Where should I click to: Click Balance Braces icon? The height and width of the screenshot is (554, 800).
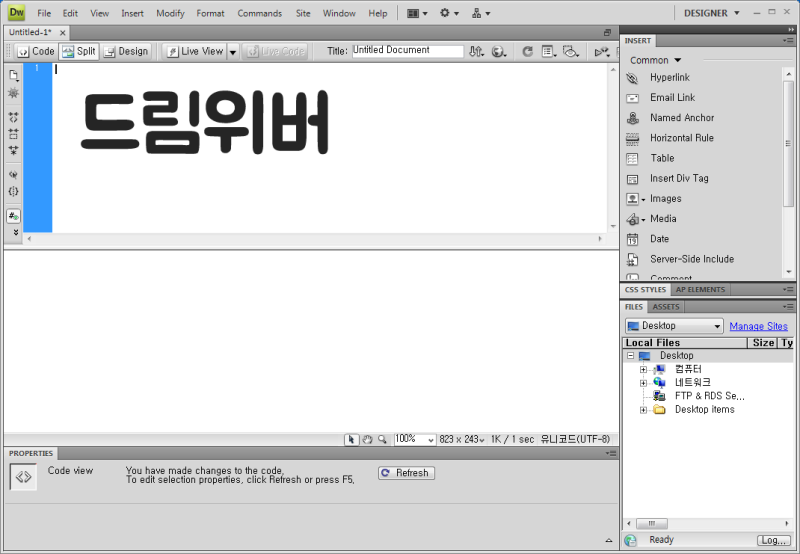click(x=14, y=192)
